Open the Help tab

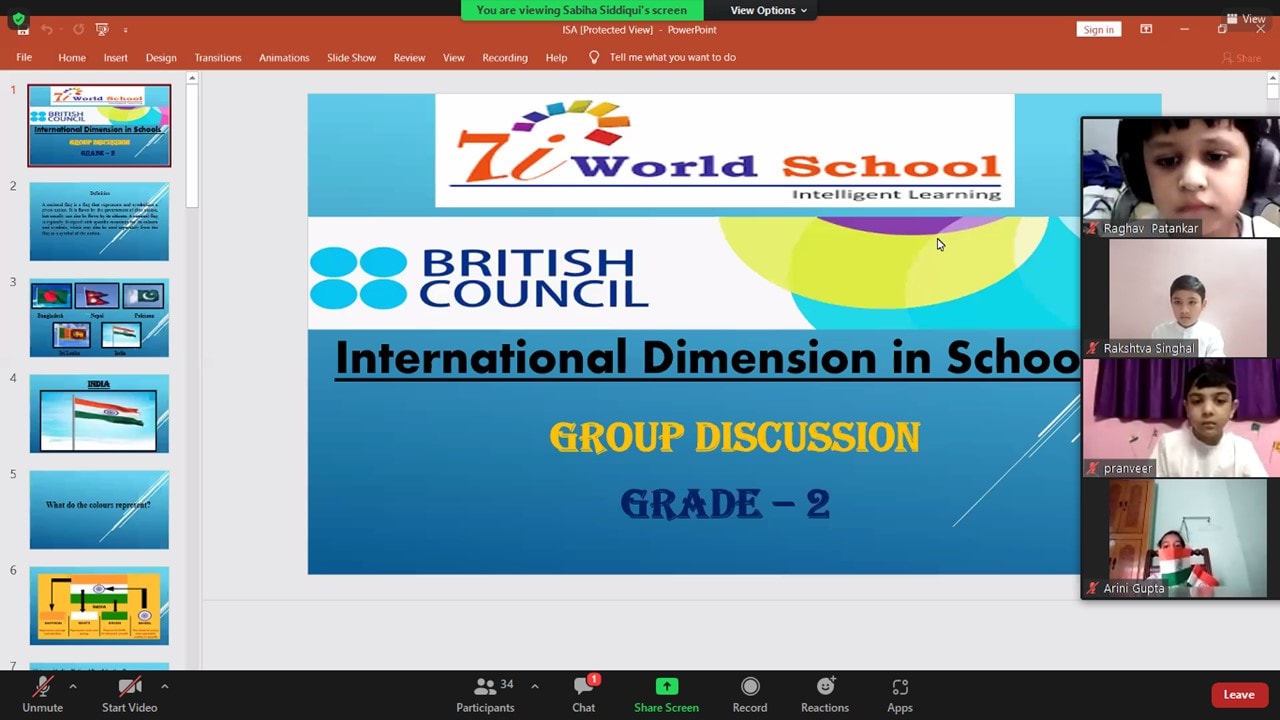(556, 57)
